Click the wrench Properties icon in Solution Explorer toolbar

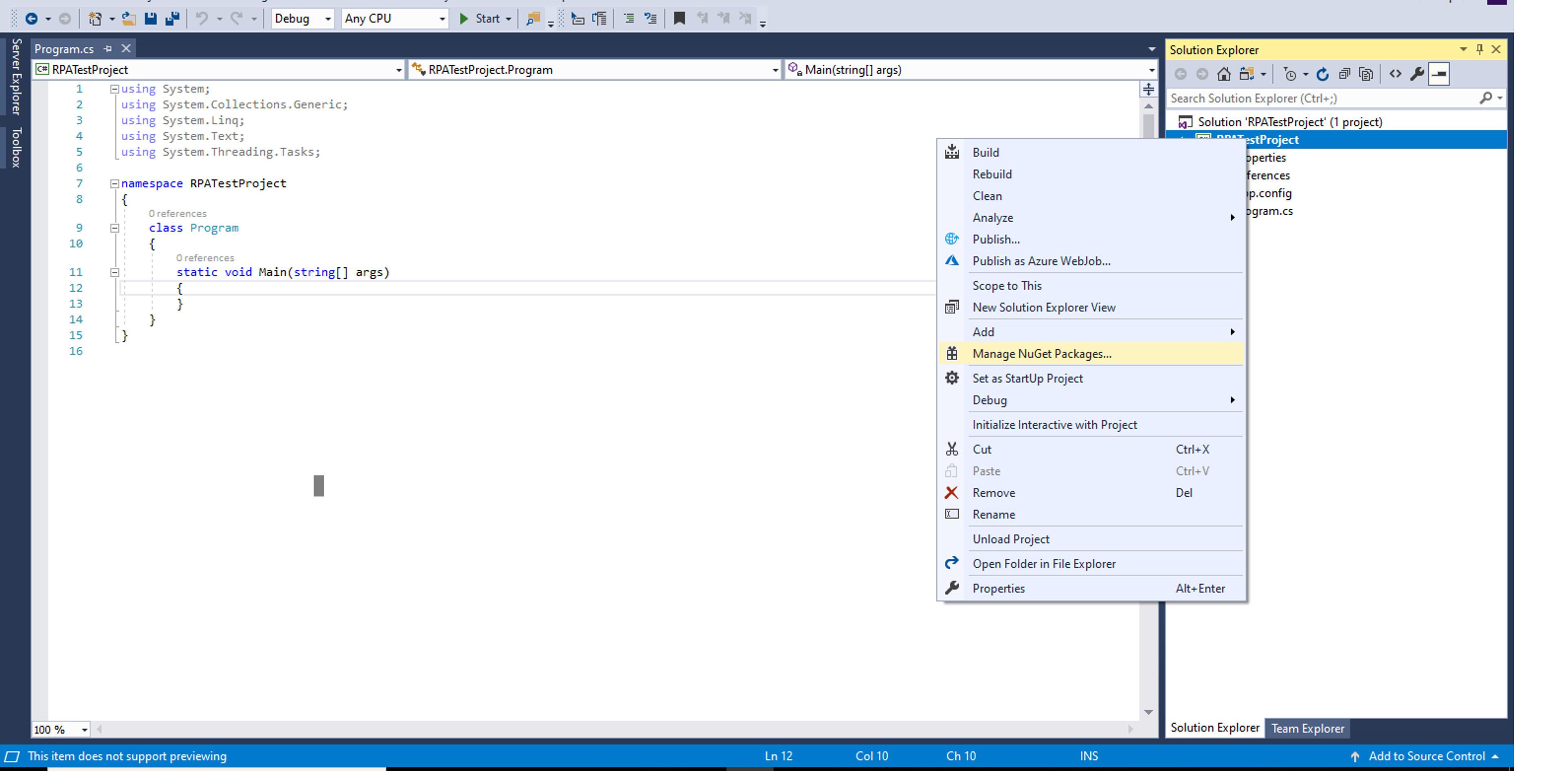click(x=1417, y=74)
